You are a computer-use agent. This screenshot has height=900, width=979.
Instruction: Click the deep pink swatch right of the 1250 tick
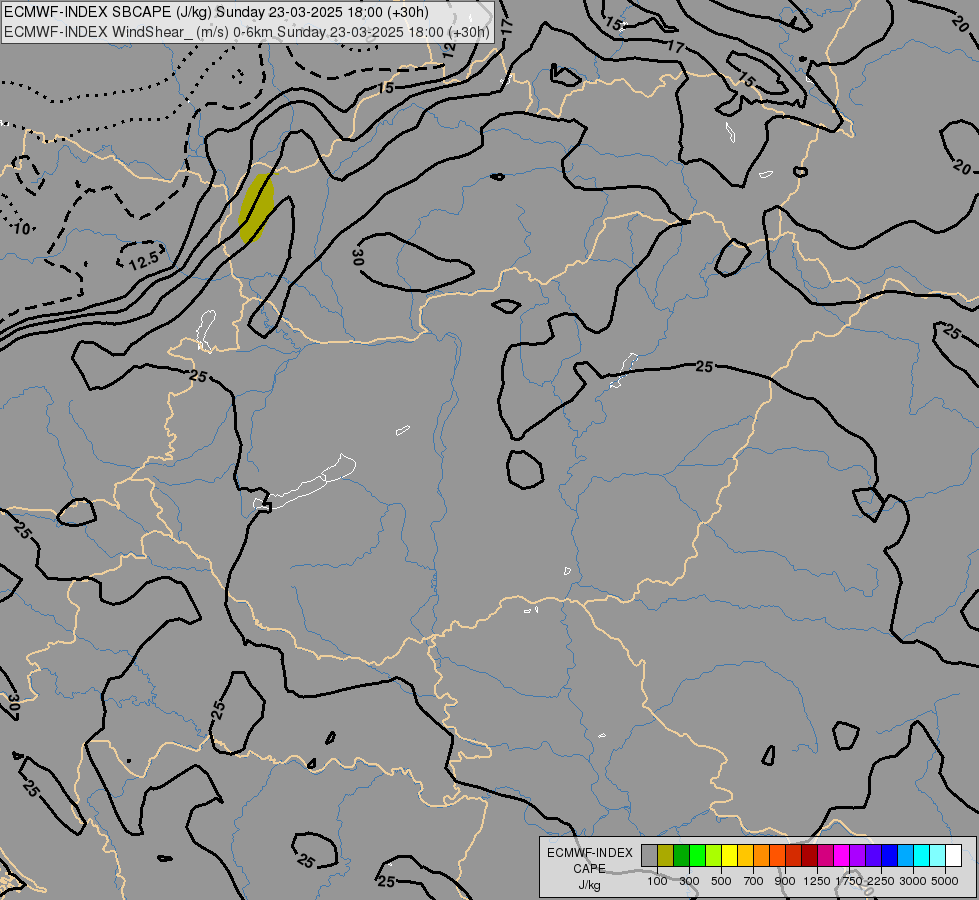click(825, 856)
